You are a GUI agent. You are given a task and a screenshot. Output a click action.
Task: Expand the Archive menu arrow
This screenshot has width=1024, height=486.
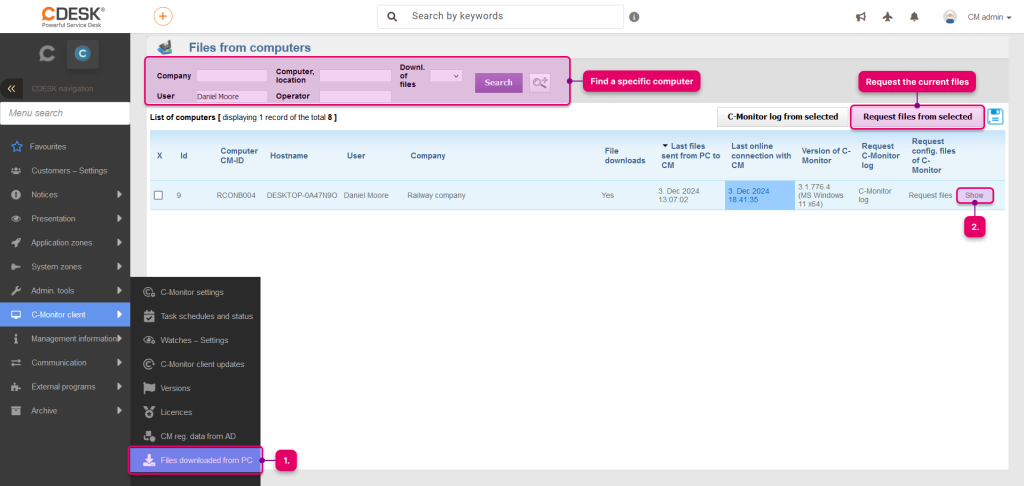120,411
